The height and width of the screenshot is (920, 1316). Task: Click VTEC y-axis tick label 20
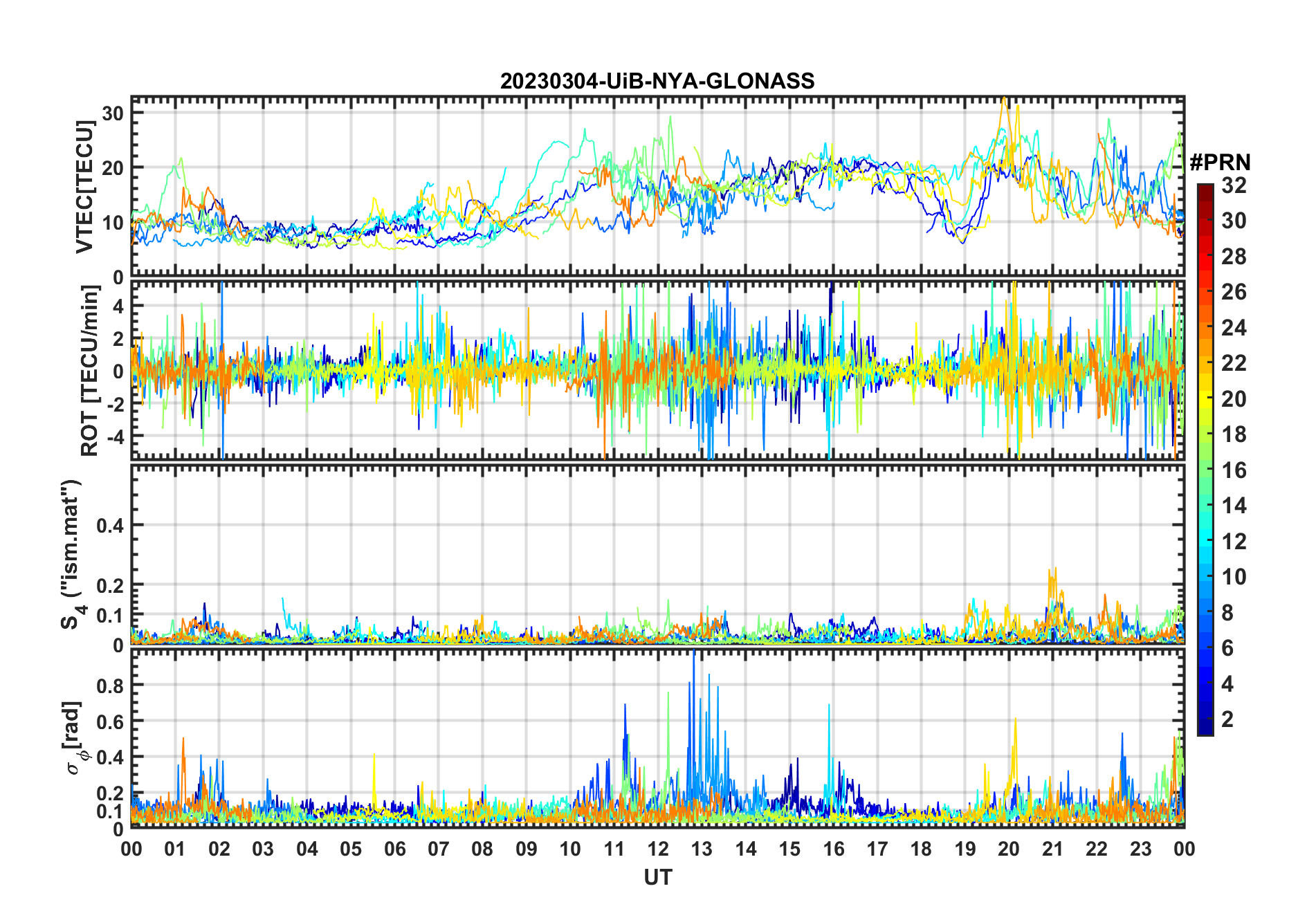point(113,168)
